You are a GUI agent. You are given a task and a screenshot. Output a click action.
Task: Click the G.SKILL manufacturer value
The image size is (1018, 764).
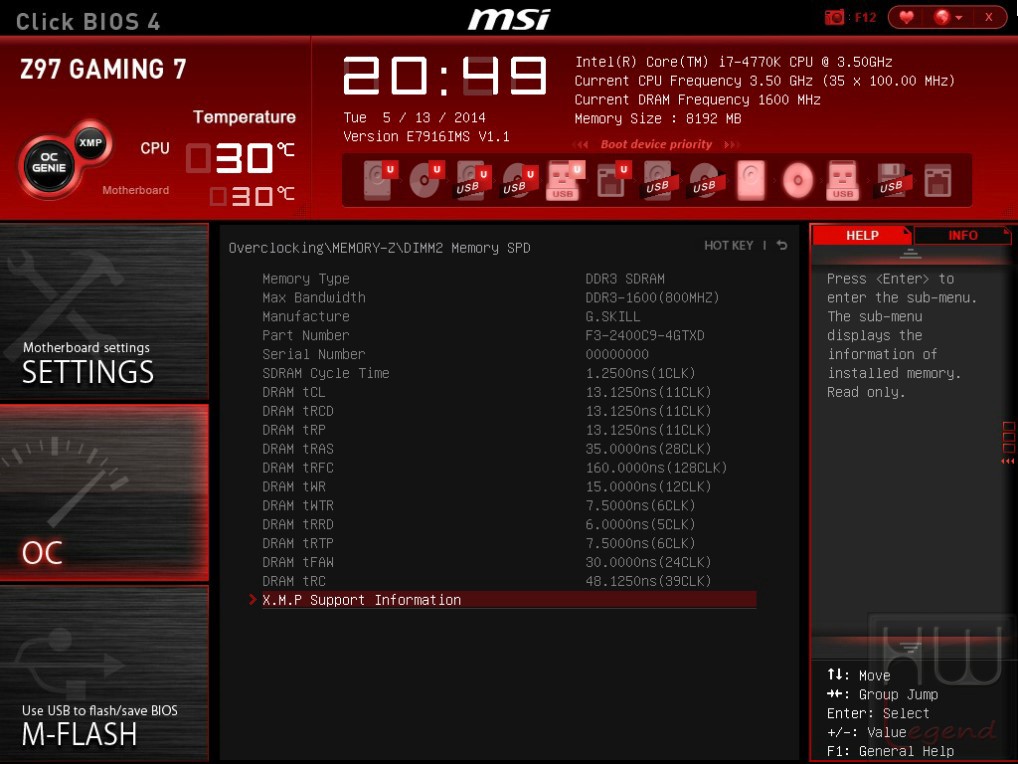pyautogui.click(x=613, y=316)
